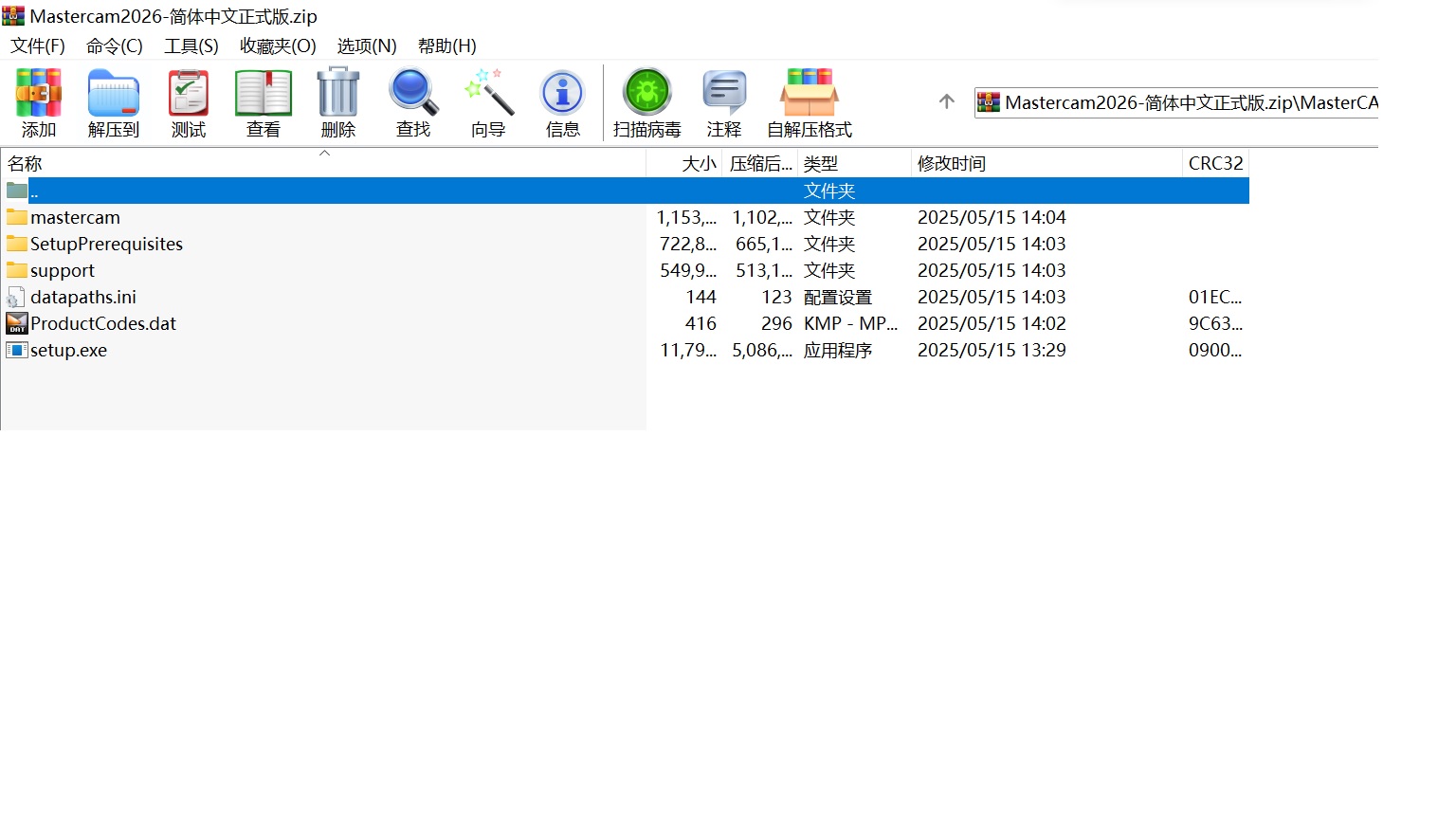Viewport: 1456px width, 819px height.
Task: Open the 文件(F) menu
Action: (x=37, y=45)
